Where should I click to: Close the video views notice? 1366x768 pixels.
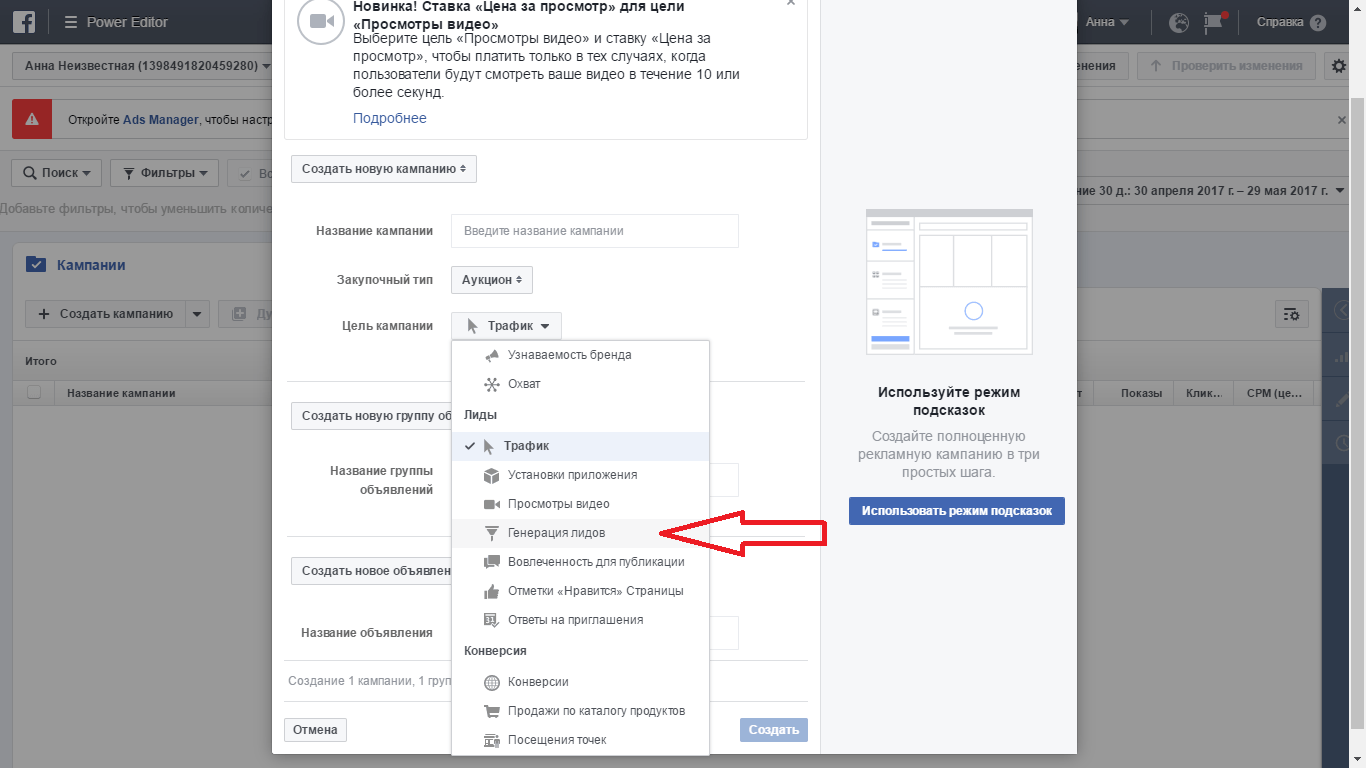pyautogui.click(x=791, y=4)
